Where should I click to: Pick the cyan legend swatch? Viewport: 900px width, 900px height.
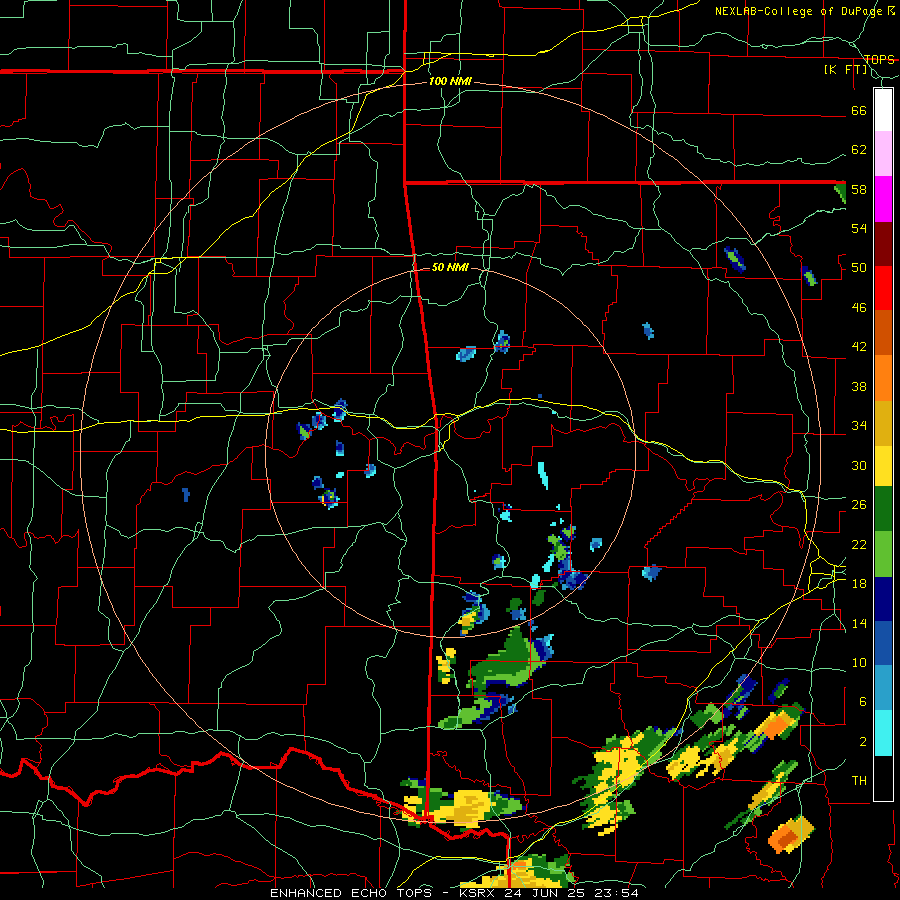pos(883,733)
